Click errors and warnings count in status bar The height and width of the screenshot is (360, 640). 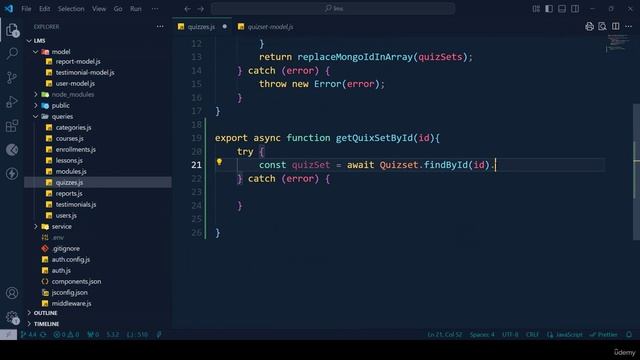66,335
